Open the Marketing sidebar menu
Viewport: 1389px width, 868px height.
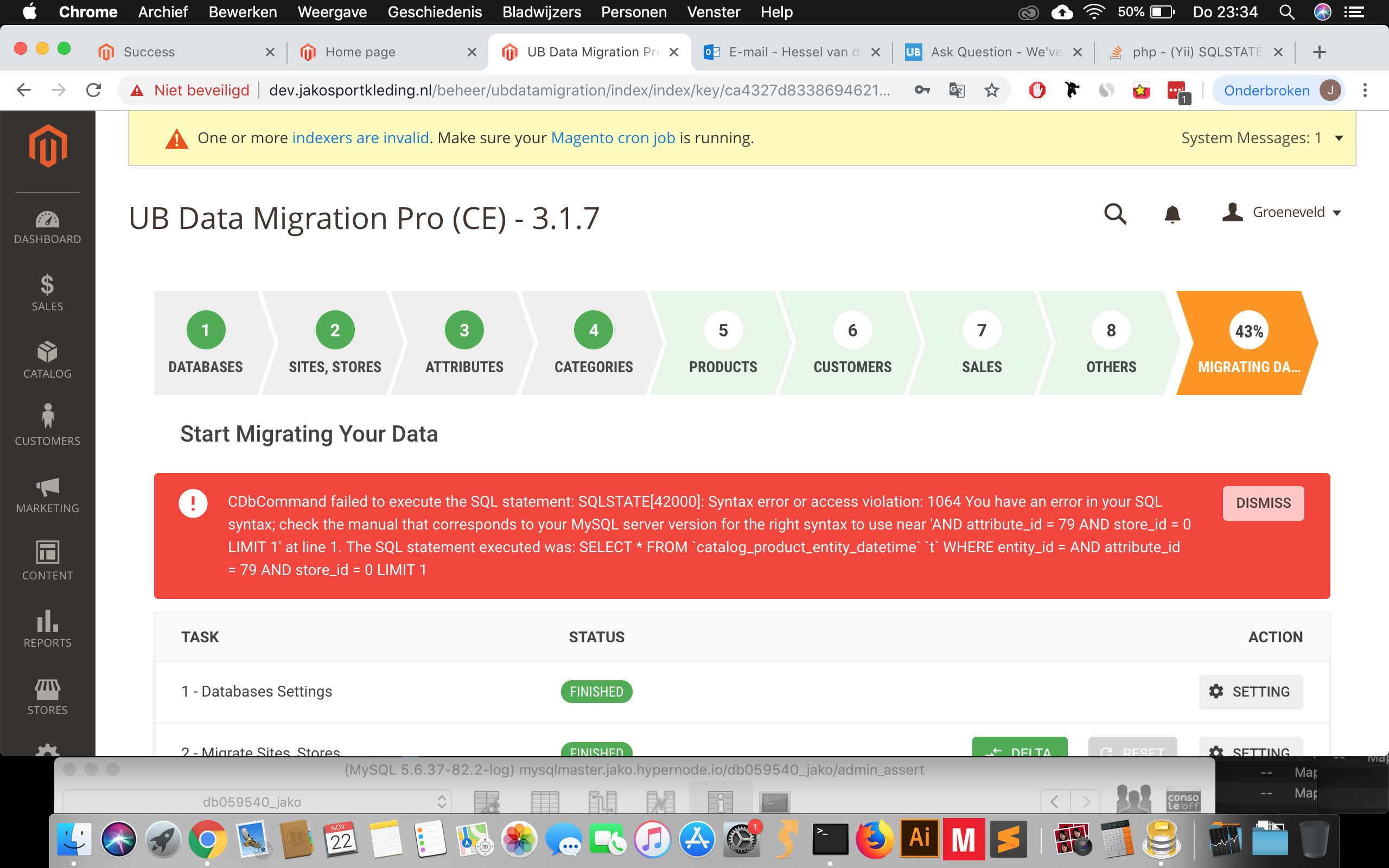[47, 495]
